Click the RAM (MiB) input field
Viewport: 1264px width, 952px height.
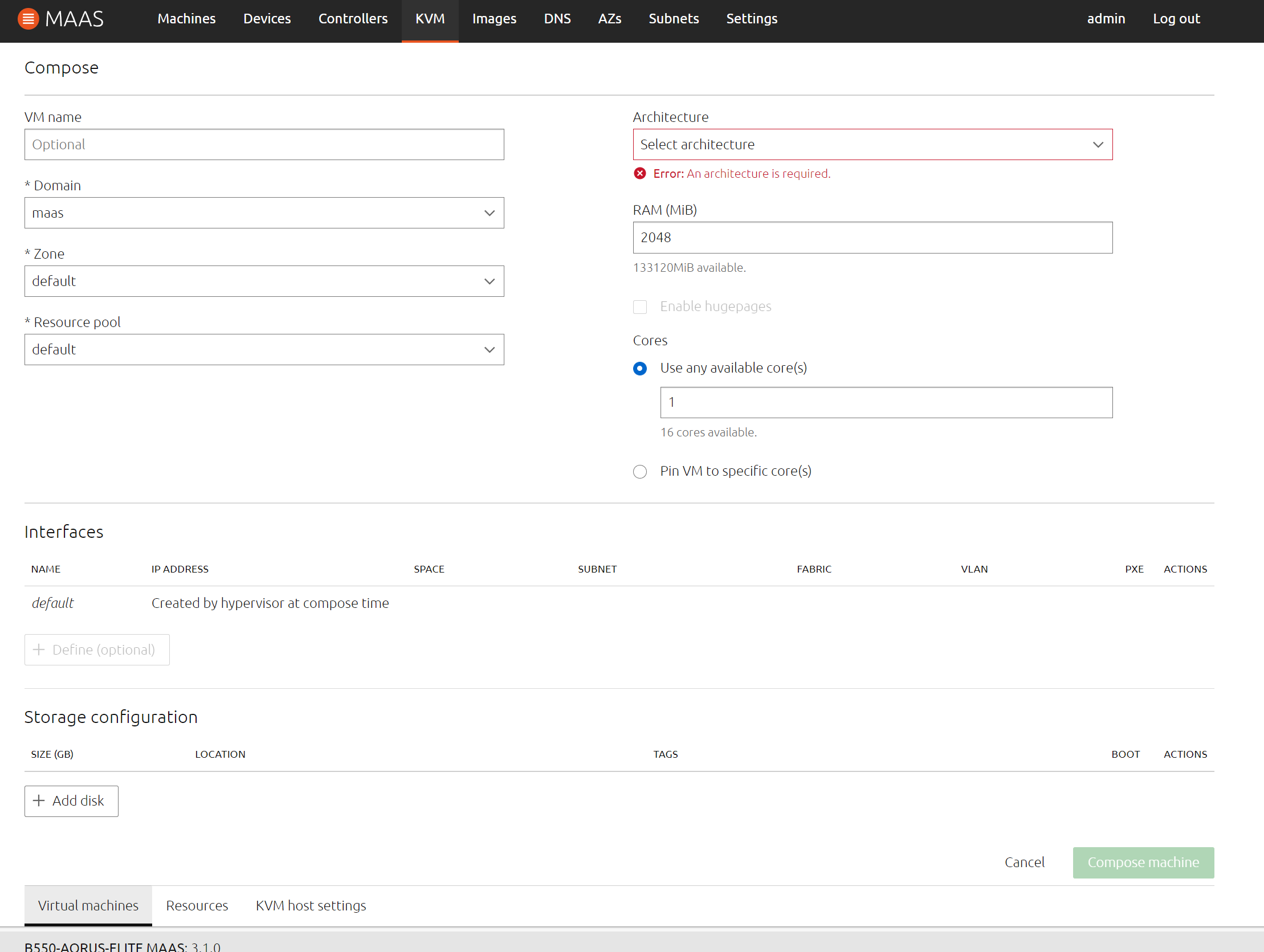click(x=872, y=238)
